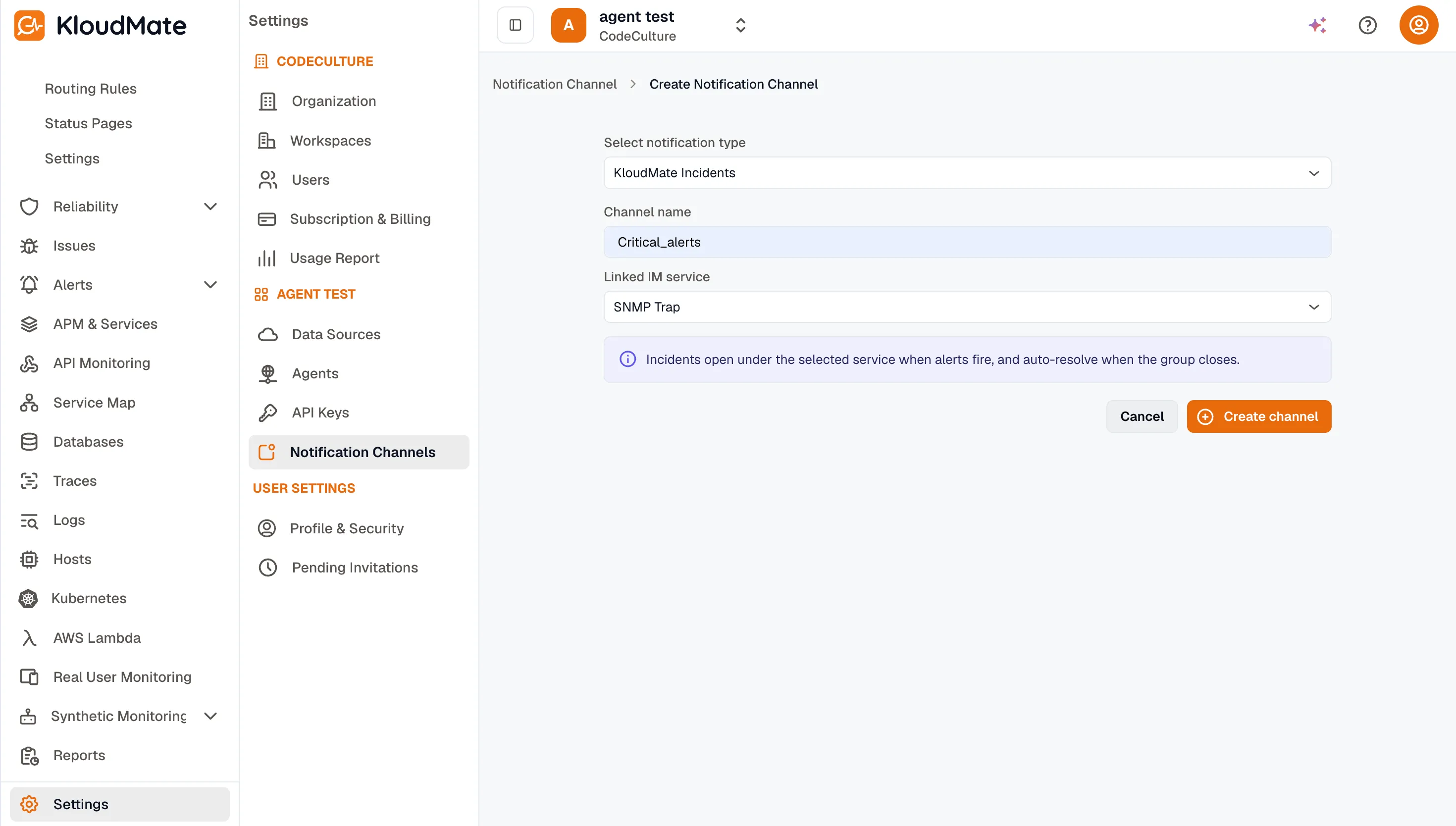The height and width of the screenshot is (826, 1456).
Task: Open the help question mark icon
Action: pyautogui.click(x=1367, y=26)
